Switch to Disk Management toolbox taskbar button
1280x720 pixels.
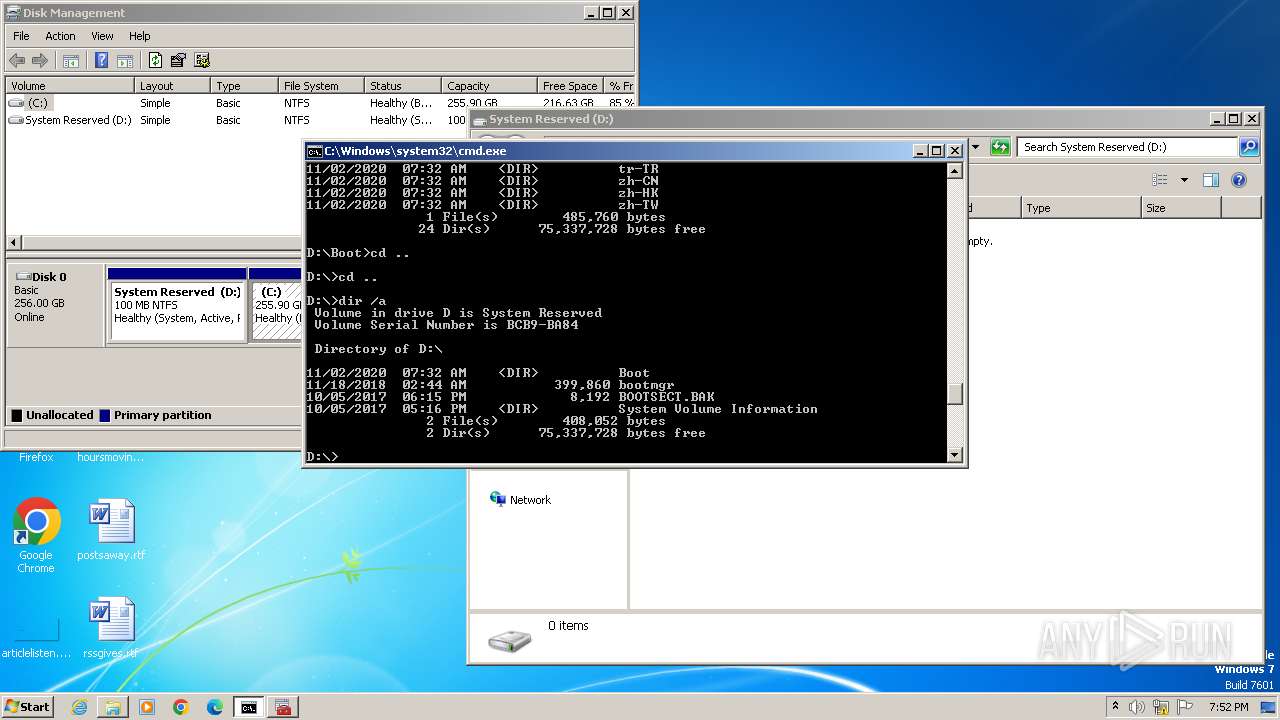point(283,707)
